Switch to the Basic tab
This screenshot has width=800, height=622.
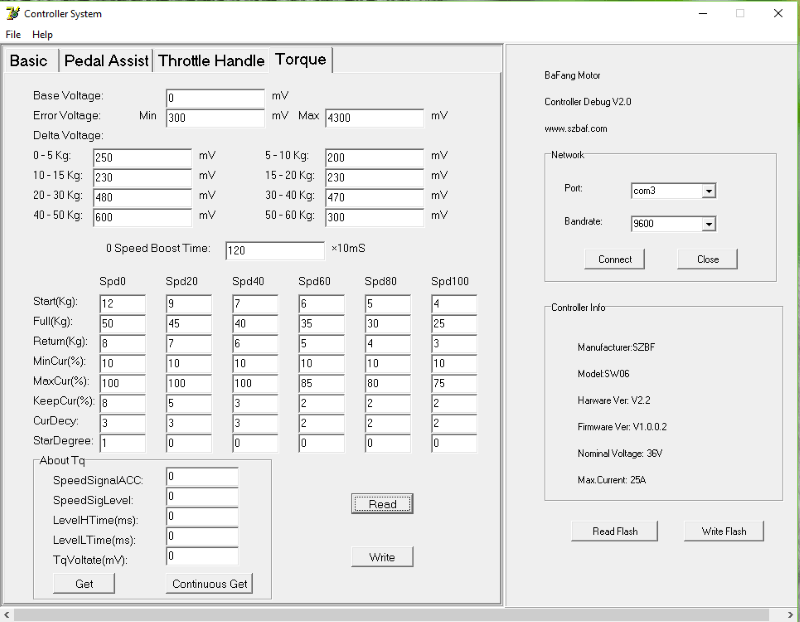[x=31, y=61]
